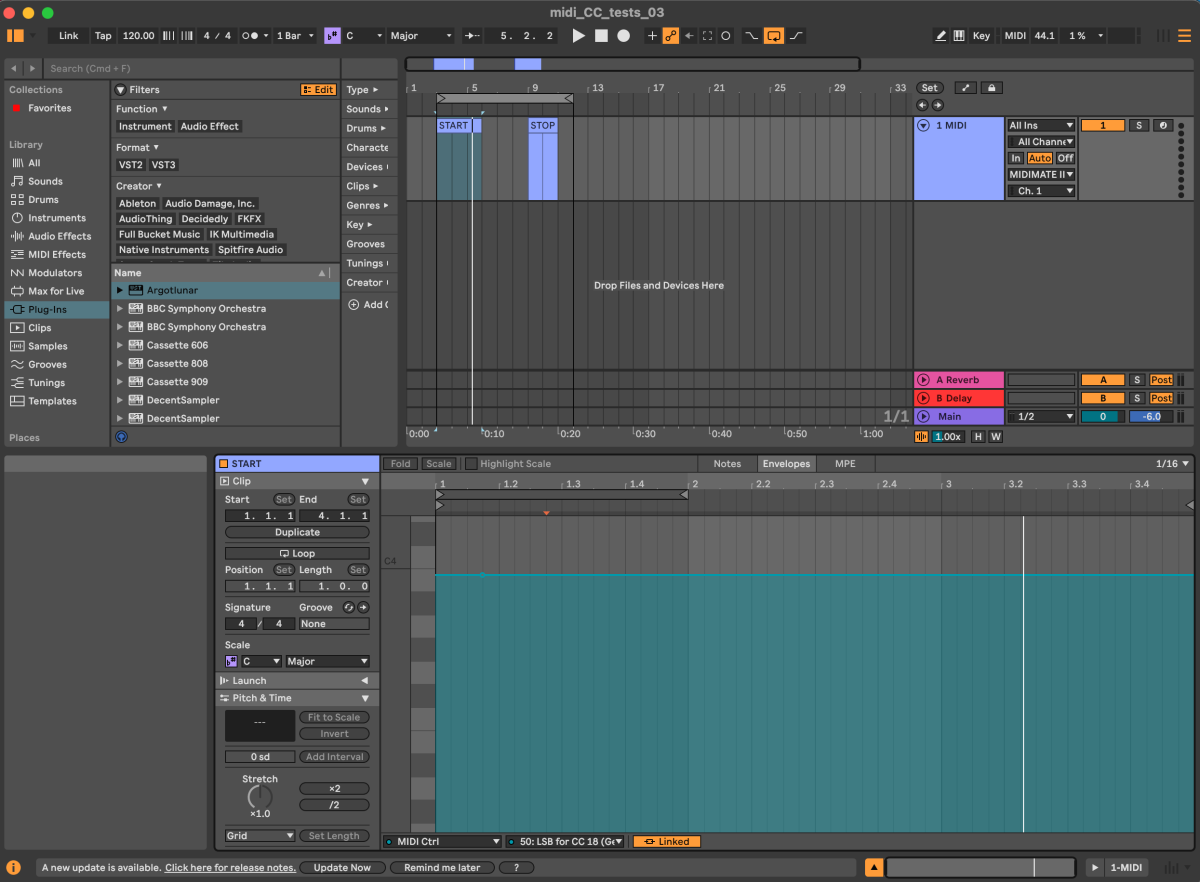
Task: Expand the Launch section
Action: [x=365, y=680]
